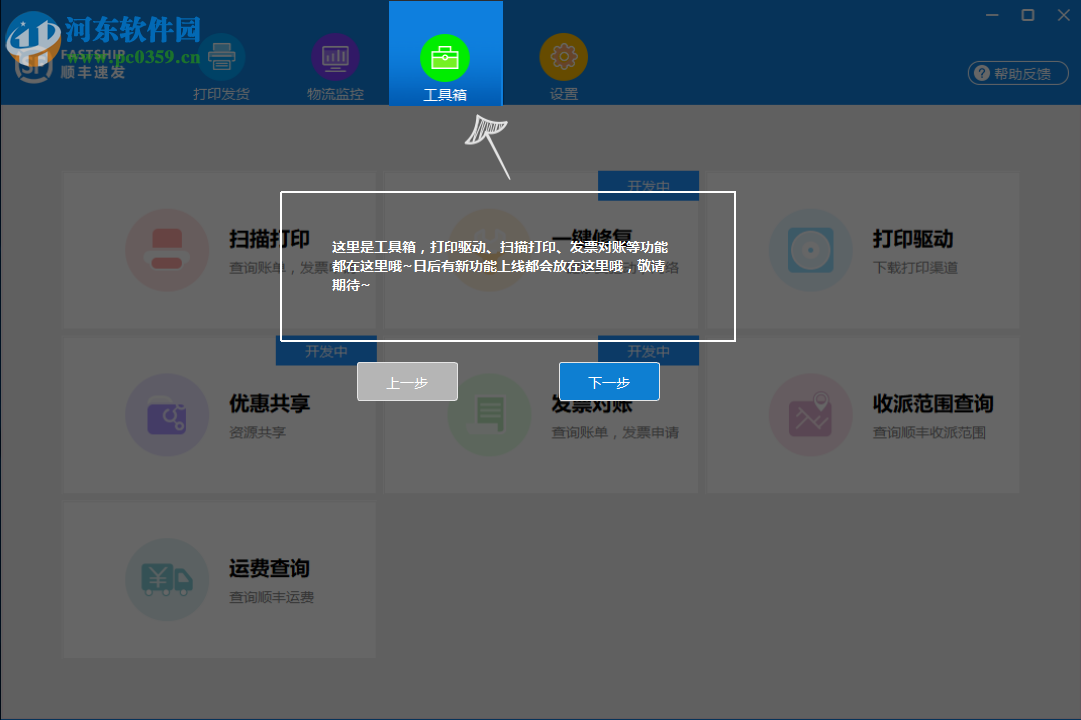Click the purple 优惠共享 wallet icon
1081x720 pixels.
tap(167, 415)
